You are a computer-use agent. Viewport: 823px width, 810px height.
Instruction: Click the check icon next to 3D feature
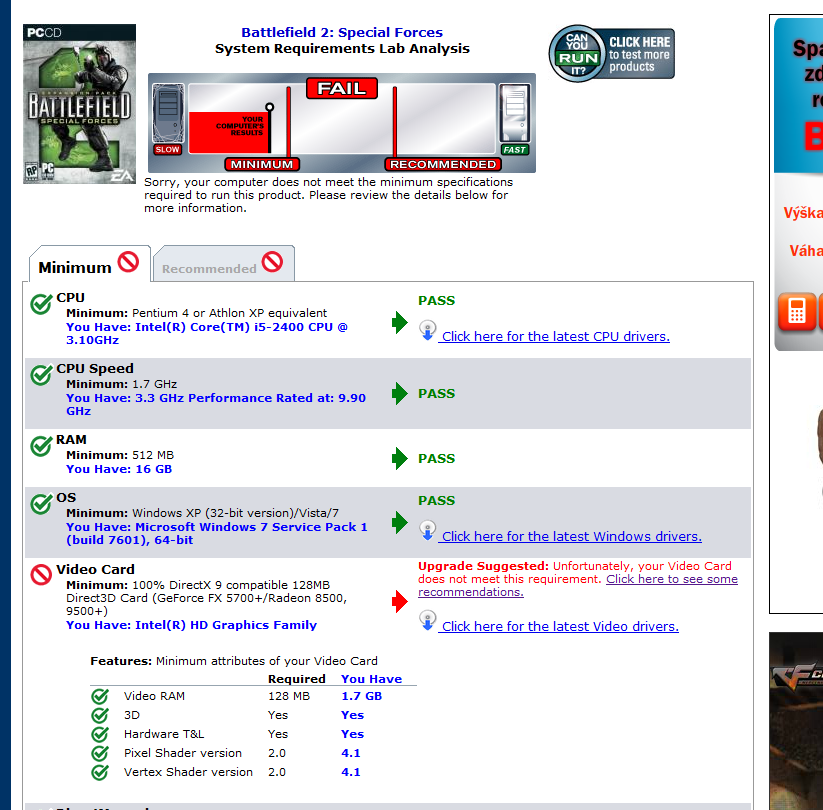[100, 716]
